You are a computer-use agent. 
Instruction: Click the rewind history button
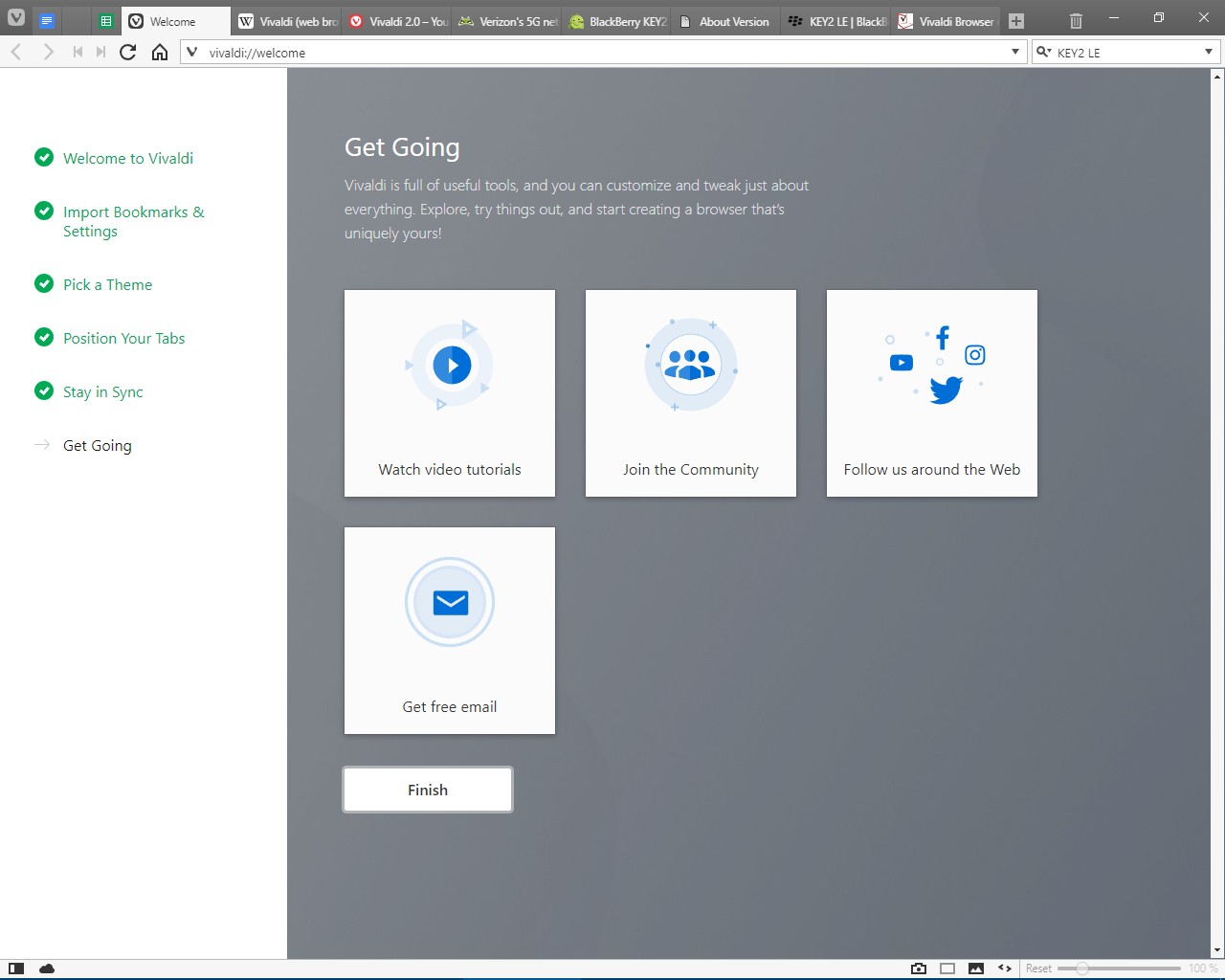[78, 52]
